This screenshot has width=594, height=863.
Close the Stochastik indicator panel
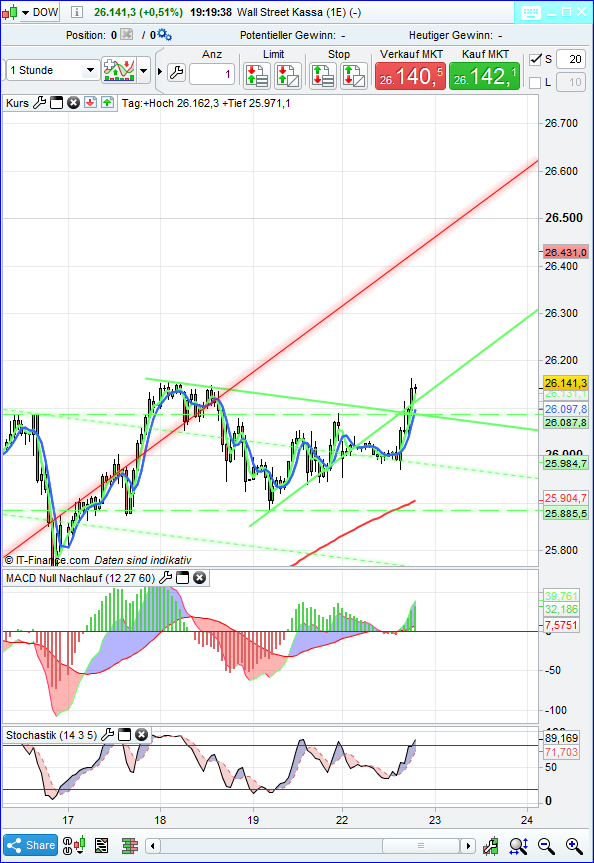(141, 735)
